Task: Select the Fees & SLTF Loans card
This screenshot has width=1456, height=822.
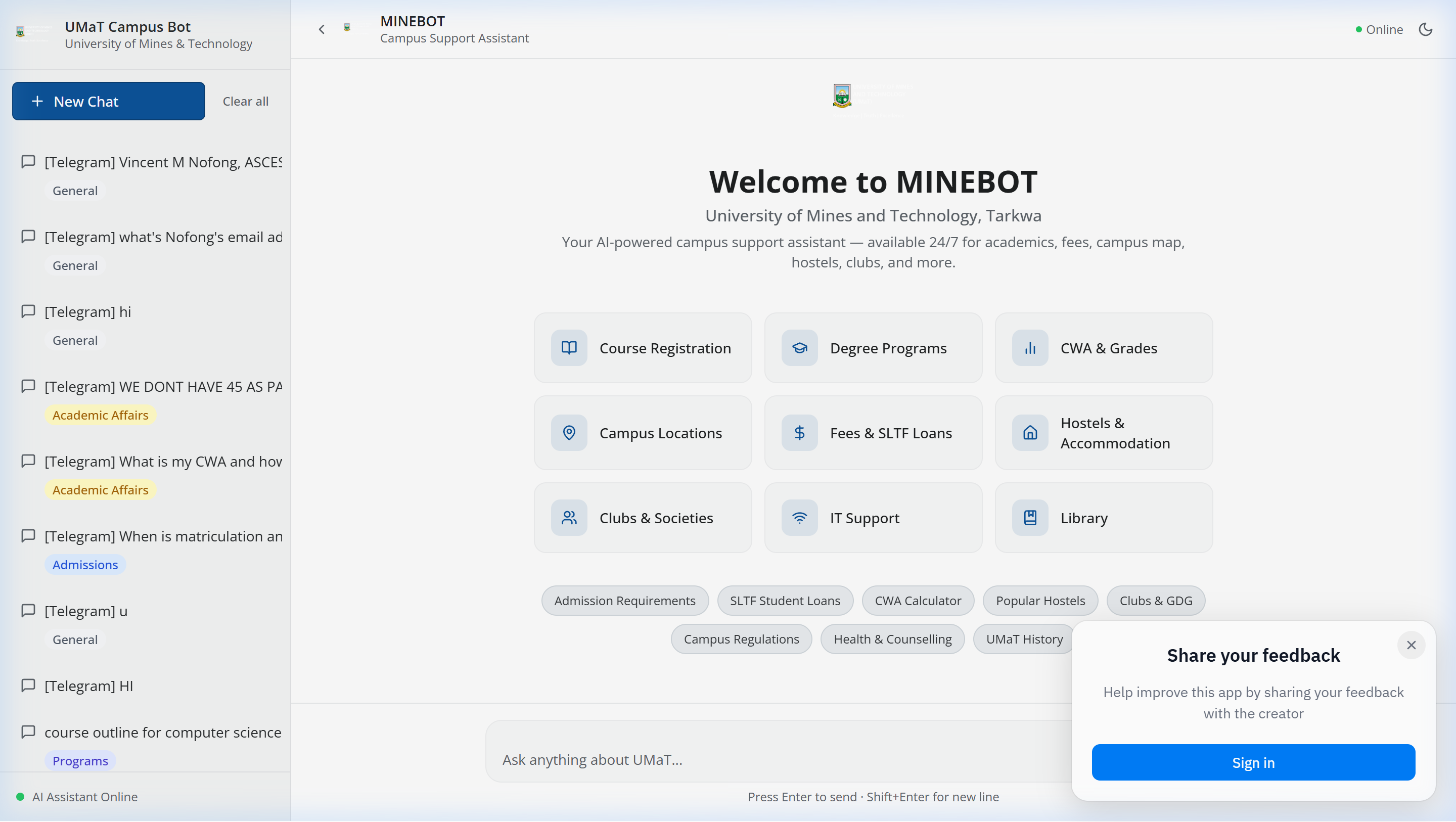Action: click(873, 432)
